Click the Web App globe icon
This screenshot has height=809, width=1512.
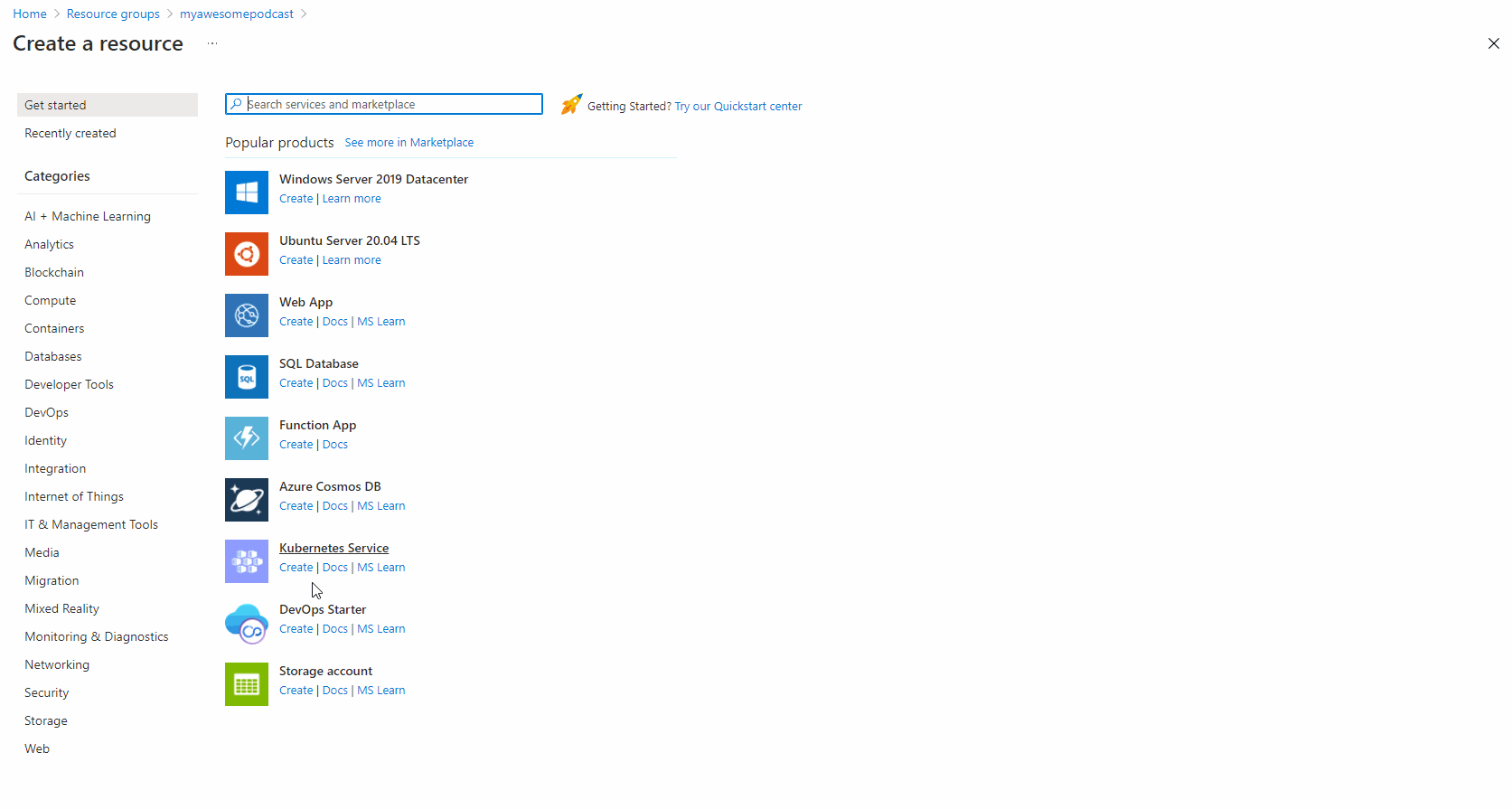[247, 315]
